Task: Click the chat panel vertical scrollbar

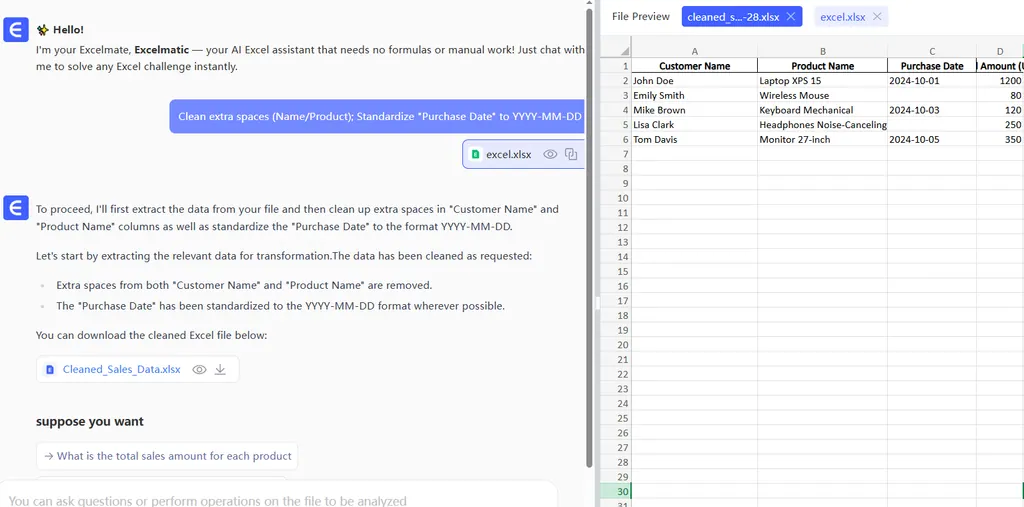Action: tap(589, 230)
